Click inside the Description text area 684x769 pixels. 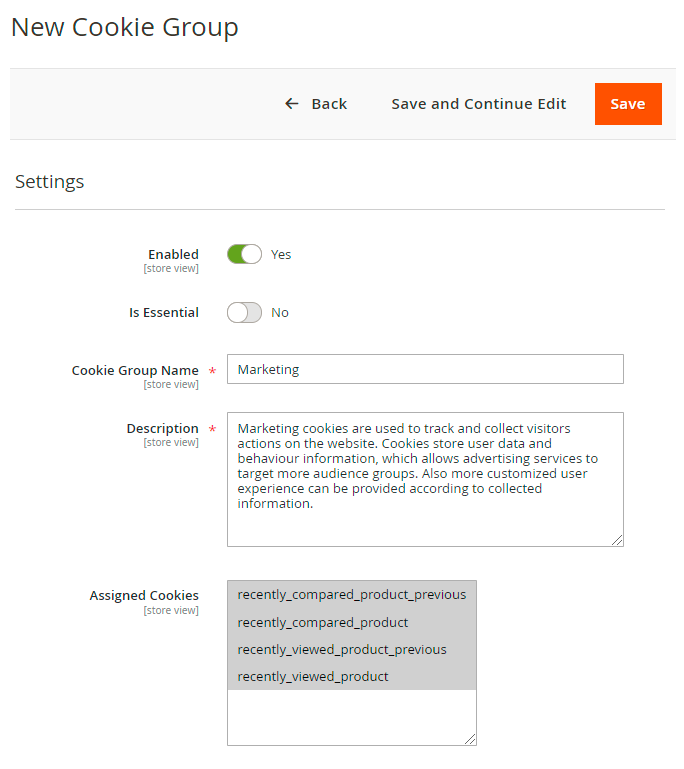pos(425,479)
